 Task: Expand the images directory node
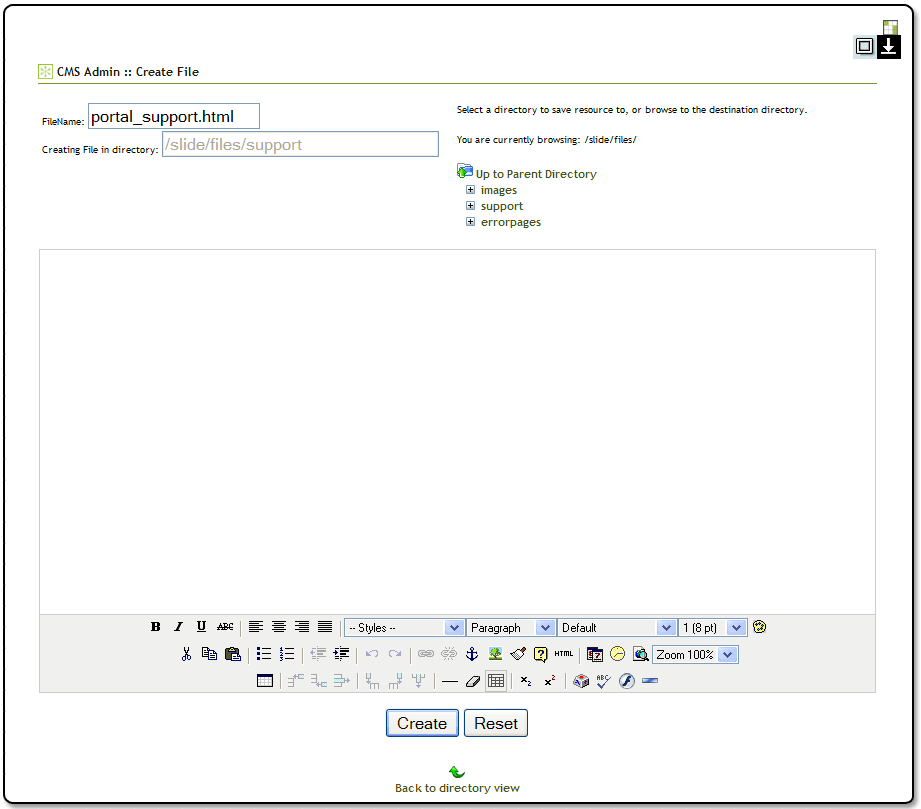pyautogui.click(x=470, y=190)
